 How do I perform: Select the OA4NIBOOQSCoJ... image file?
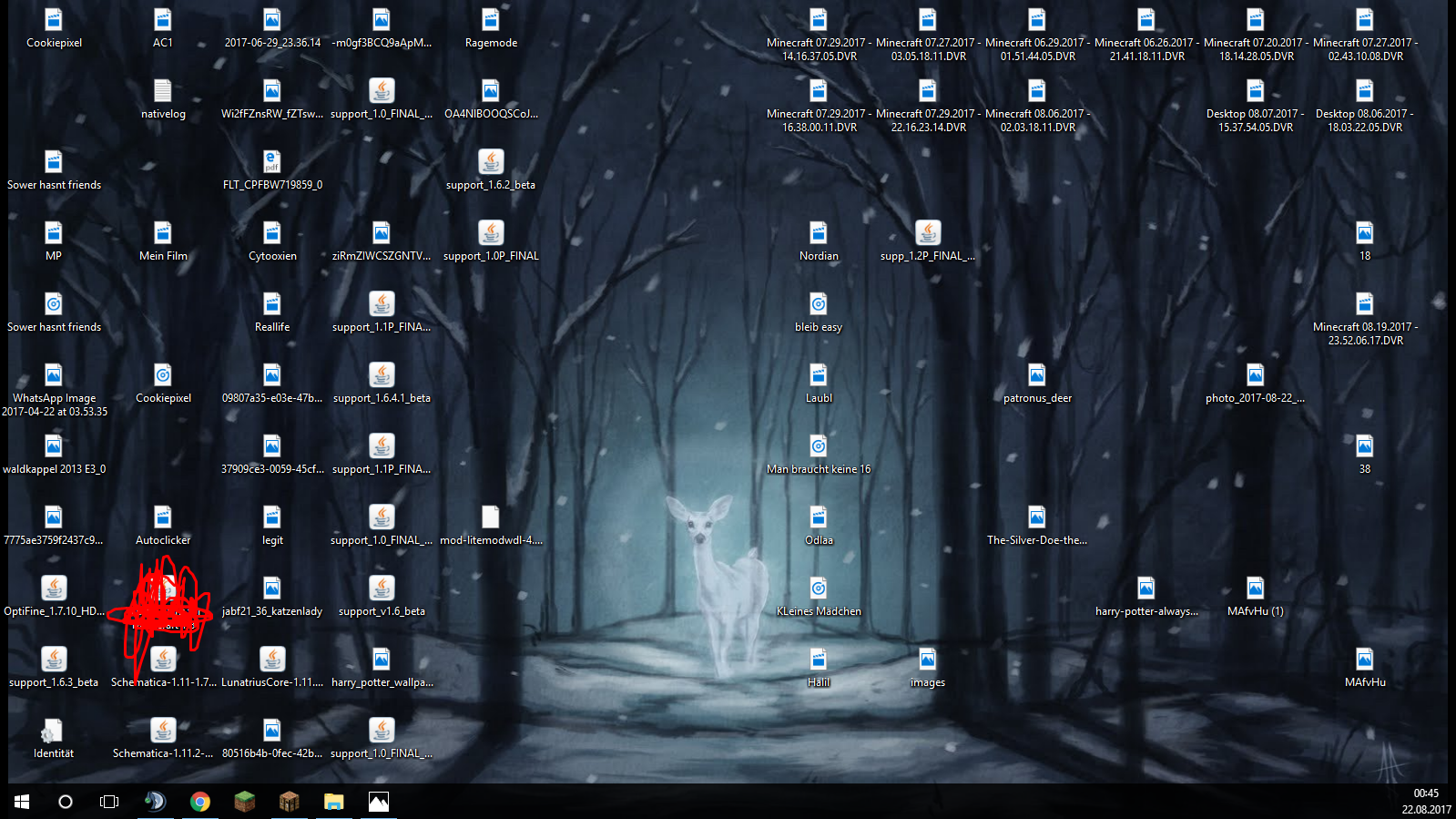pos(491,91)
